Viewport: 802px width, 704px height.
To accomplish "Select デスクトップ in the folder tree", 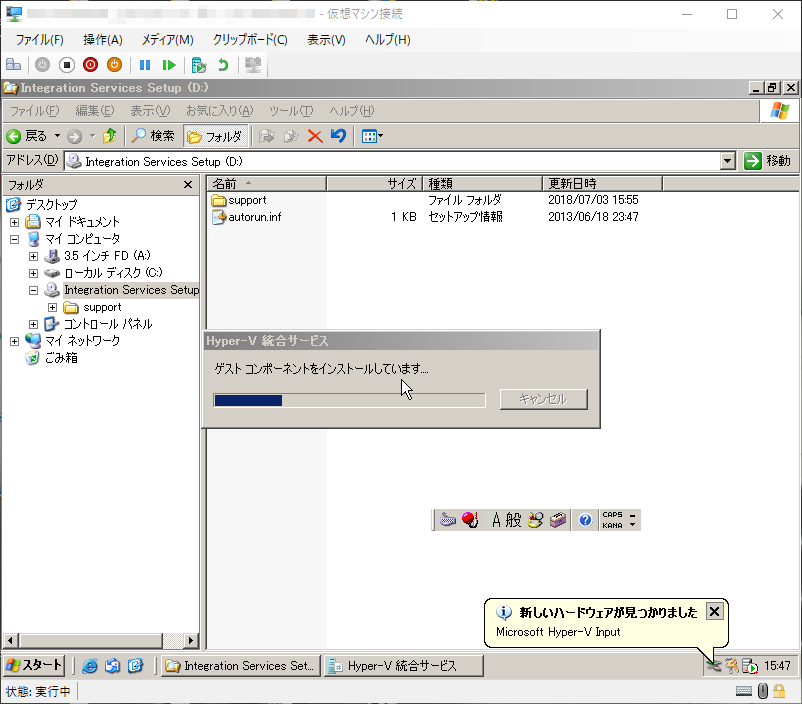I will (x=51, y=205).
